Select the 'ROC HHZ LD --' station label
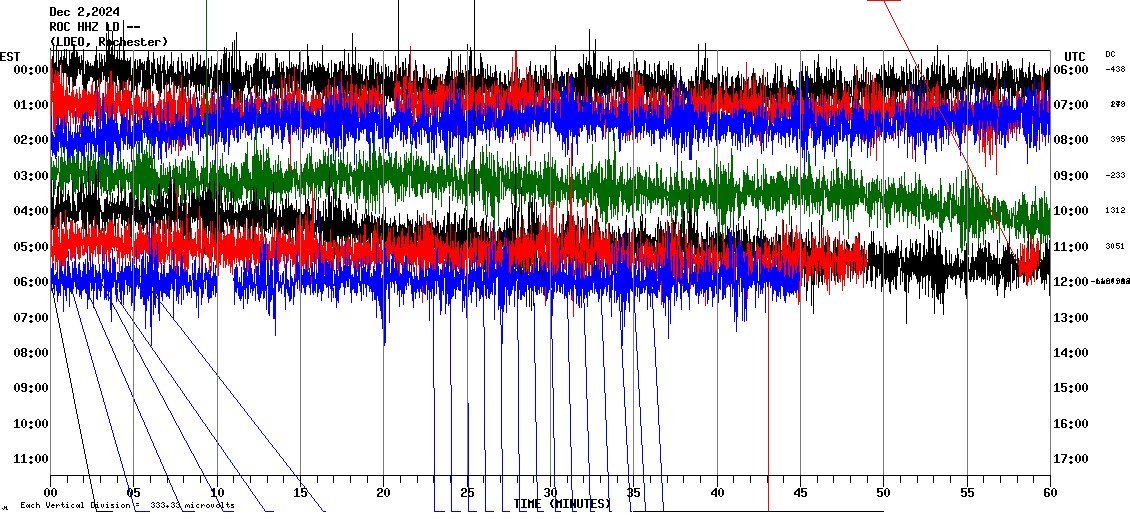Image resolution: width=1130 pixels, height=519 pixels. point(95,27)
